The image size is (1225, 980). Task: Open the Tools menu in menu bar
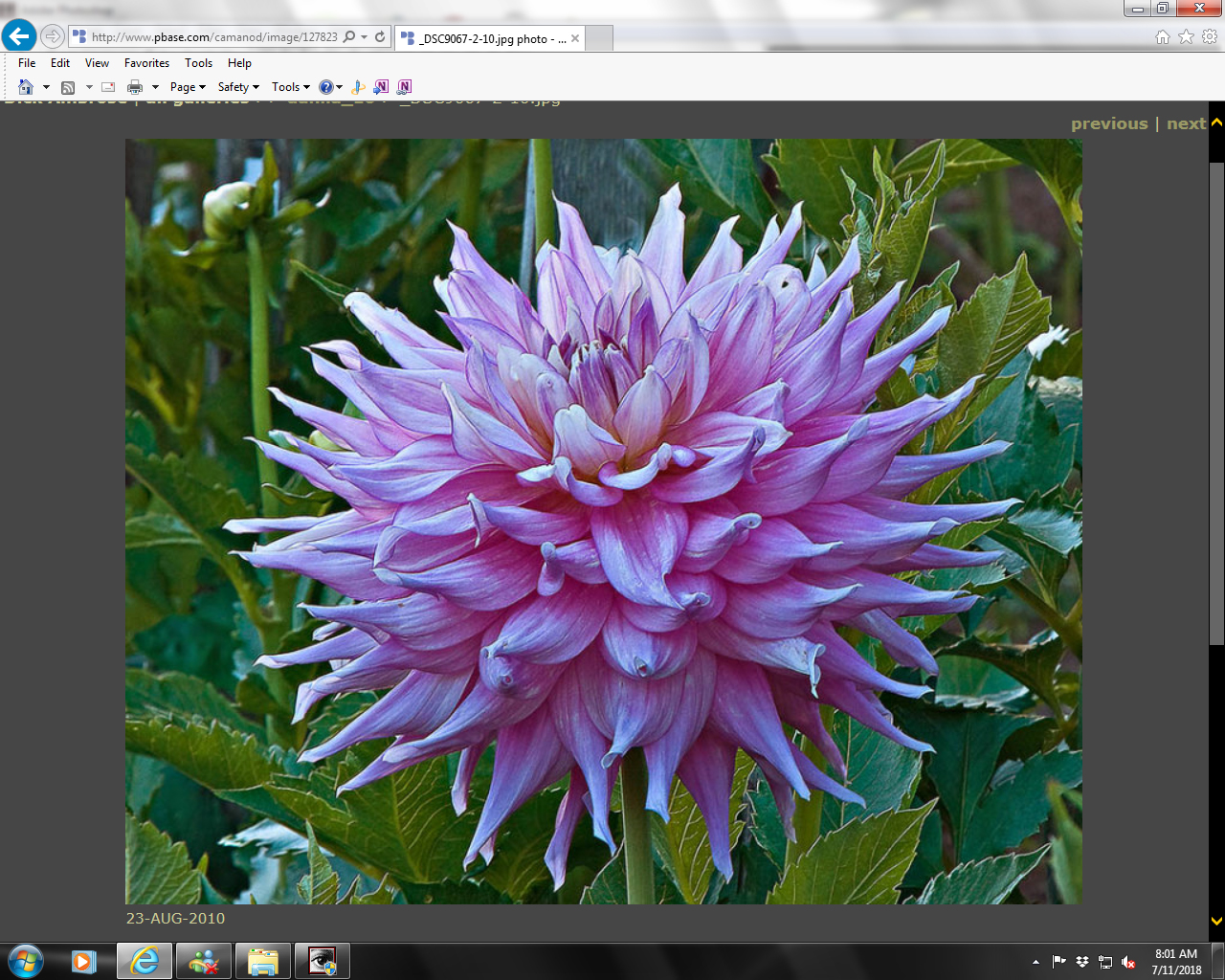click(x=198, y=63)
